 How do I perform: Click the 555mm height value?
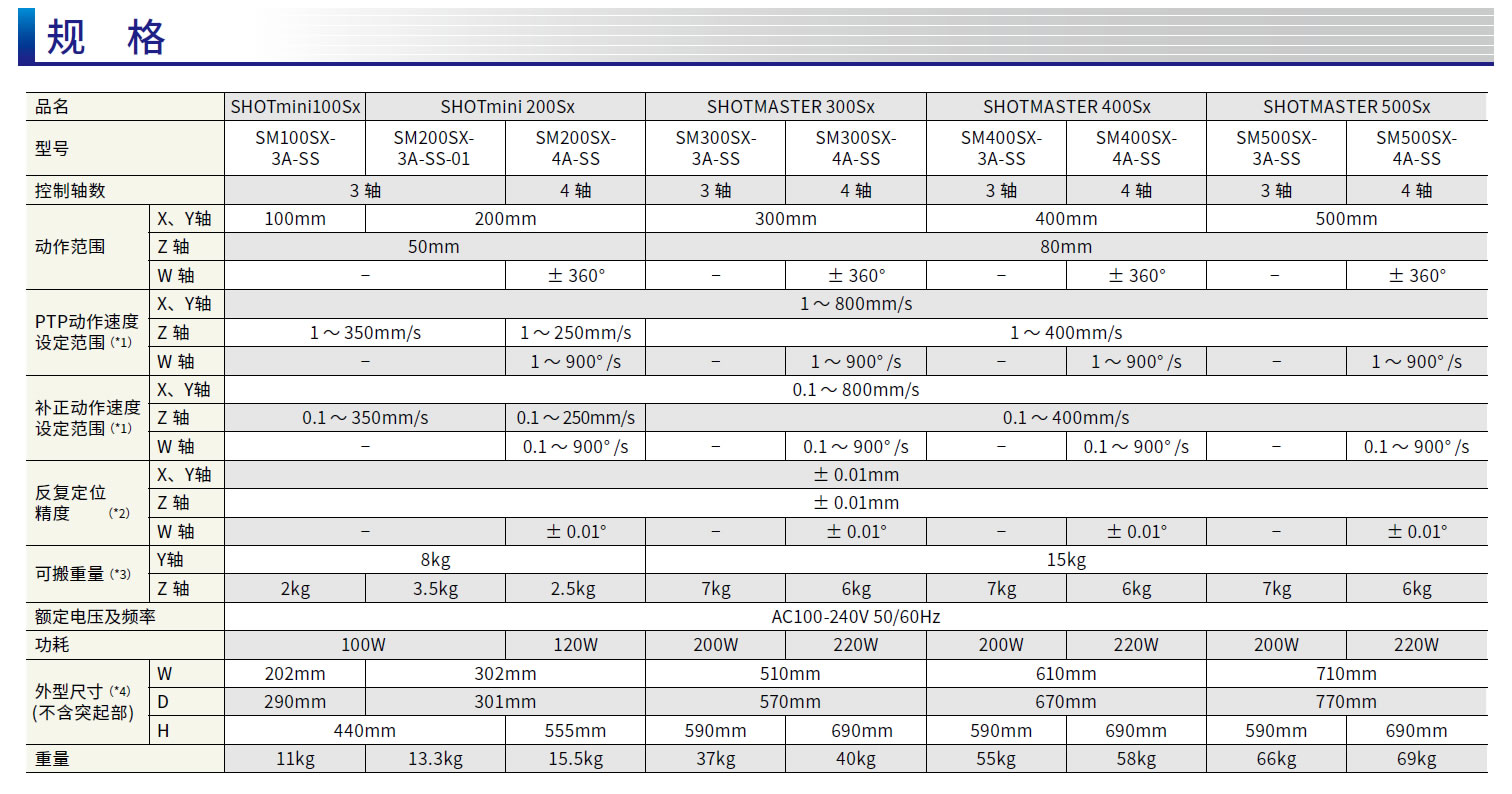575,731
